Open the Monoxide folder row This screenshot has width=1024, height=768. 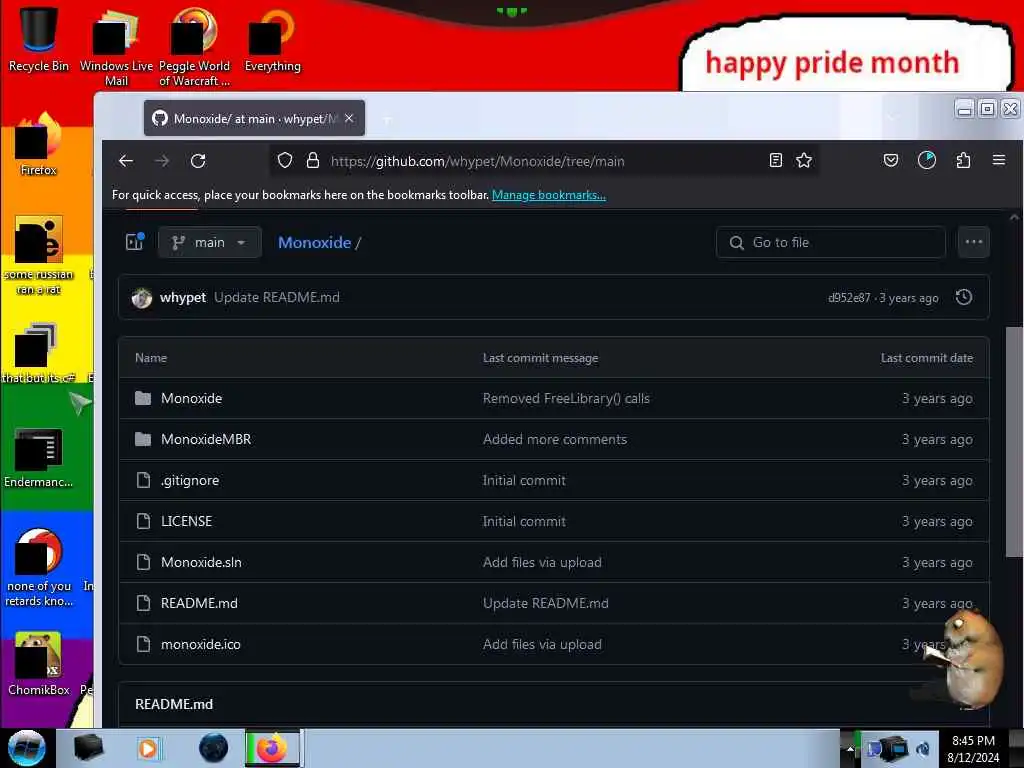pyautogui.click(x=554, y=398)
